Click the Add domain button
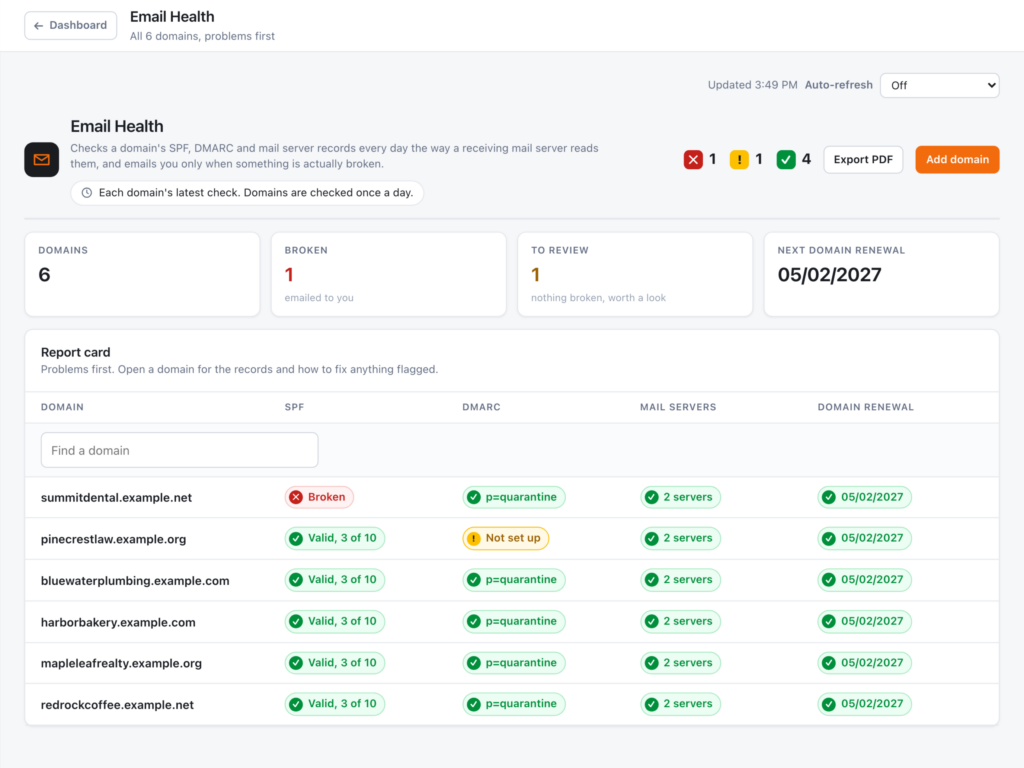This screenshot has height=768, width=1024. click(957, 159)
